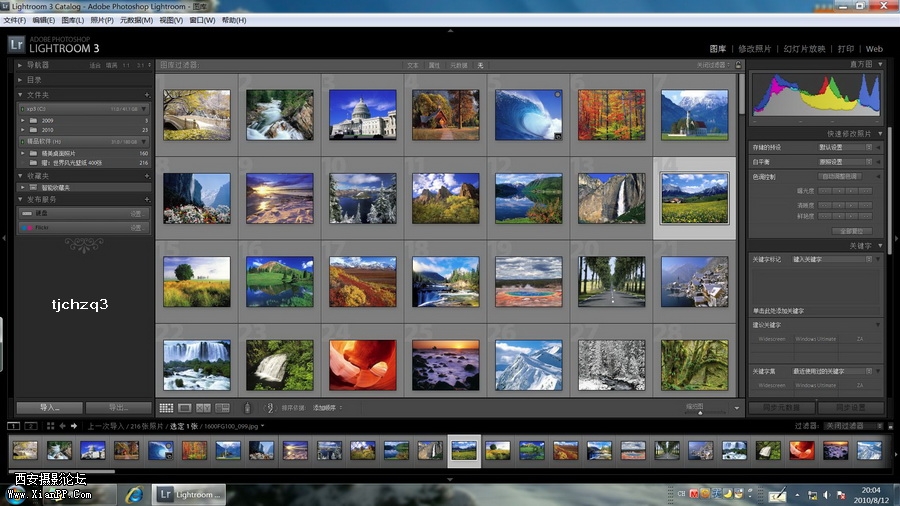Click the plus icon on 收藏夹 panel
Viewport: 900px width, 506px height.
147,176
